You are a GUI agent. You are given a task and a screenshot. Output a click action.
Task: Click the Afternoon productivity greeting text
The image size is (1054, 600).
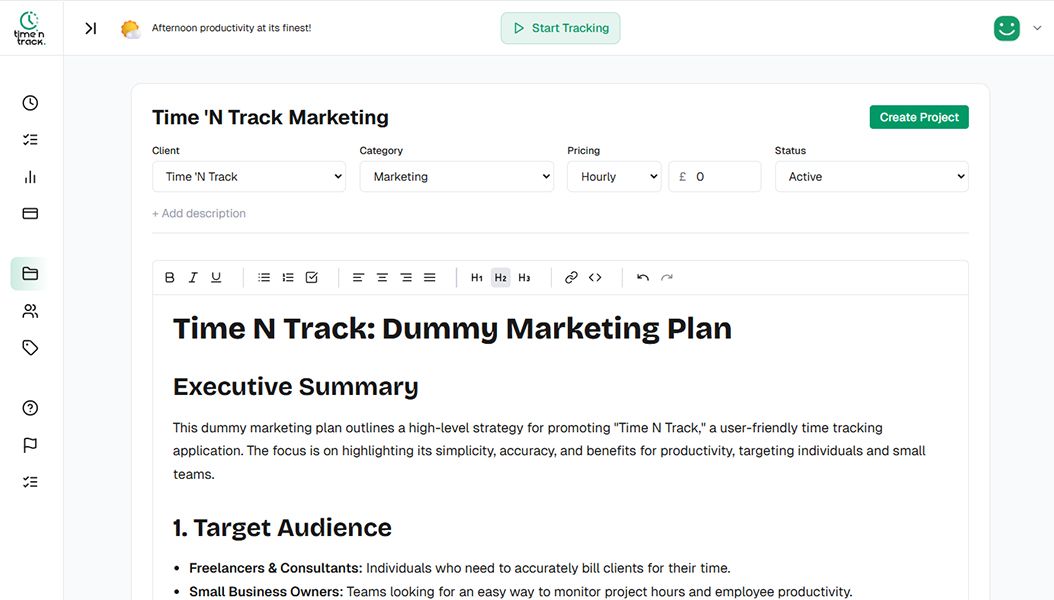click(231, 28)
